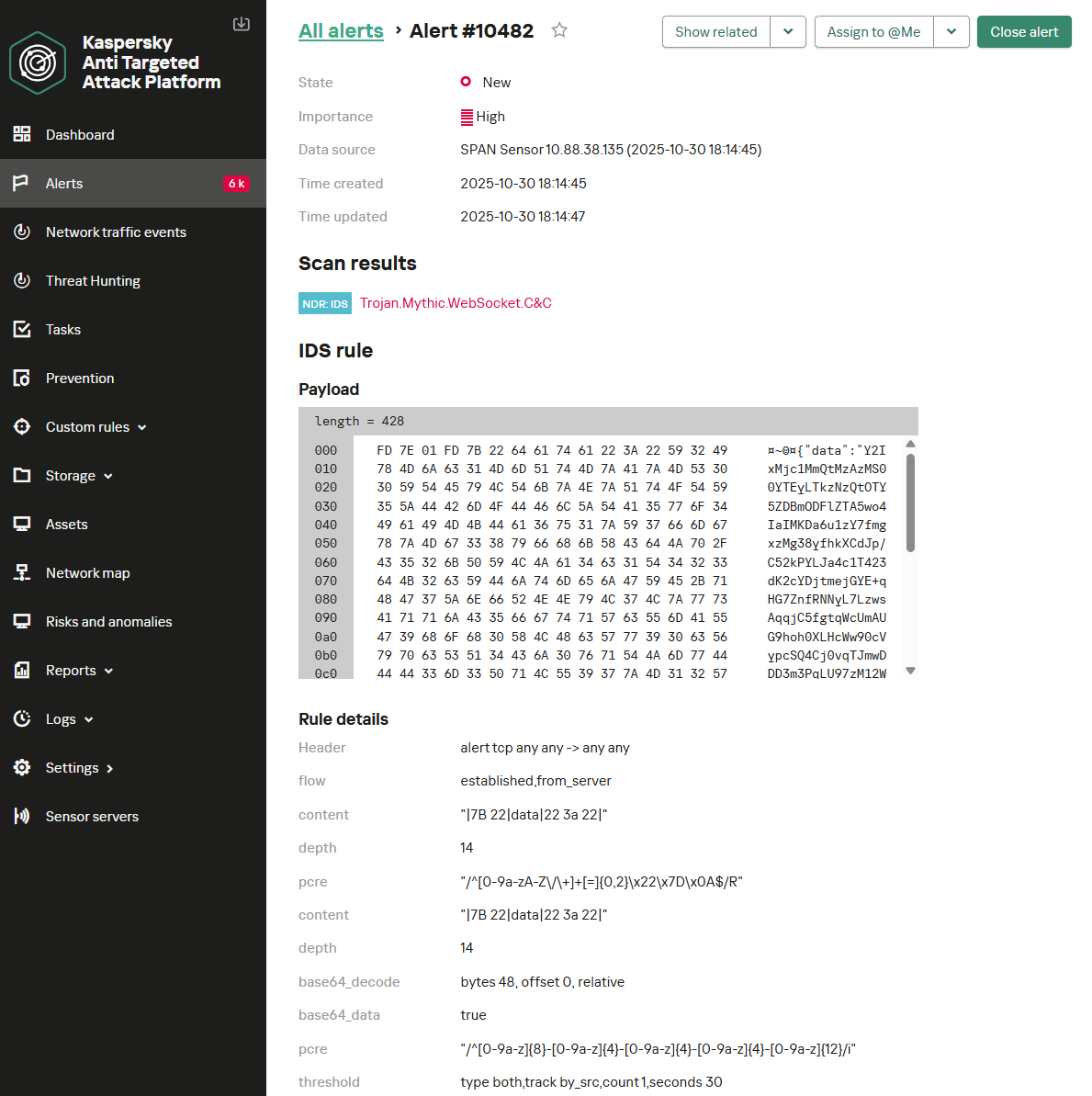Click the Kaspersky target logo icon
The width and height of the screenshot is (1092, 1096).
38,62
